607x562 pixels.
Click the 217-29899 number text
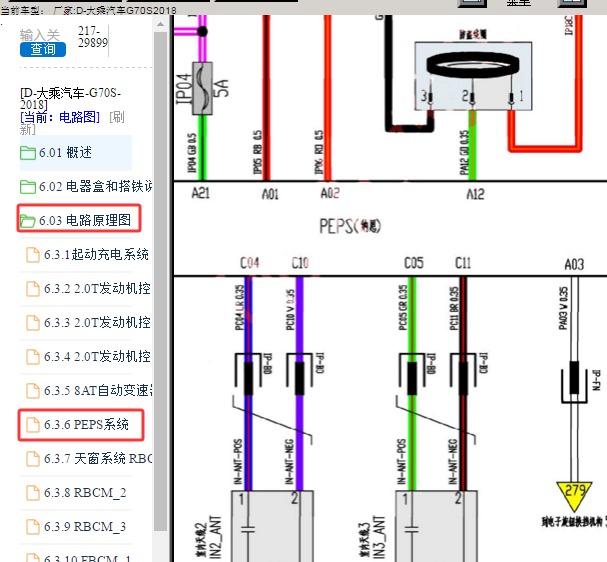pos(93,37)
